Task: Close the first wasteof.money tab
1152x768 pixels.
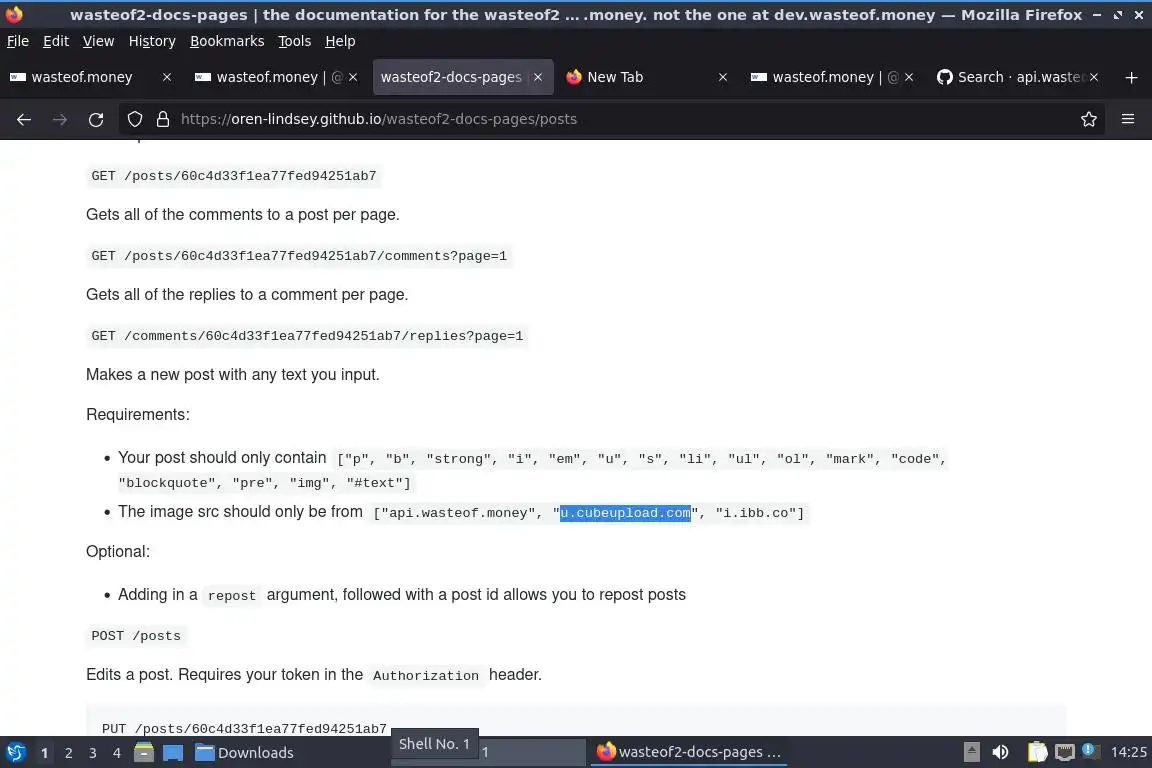Action: 167,77
